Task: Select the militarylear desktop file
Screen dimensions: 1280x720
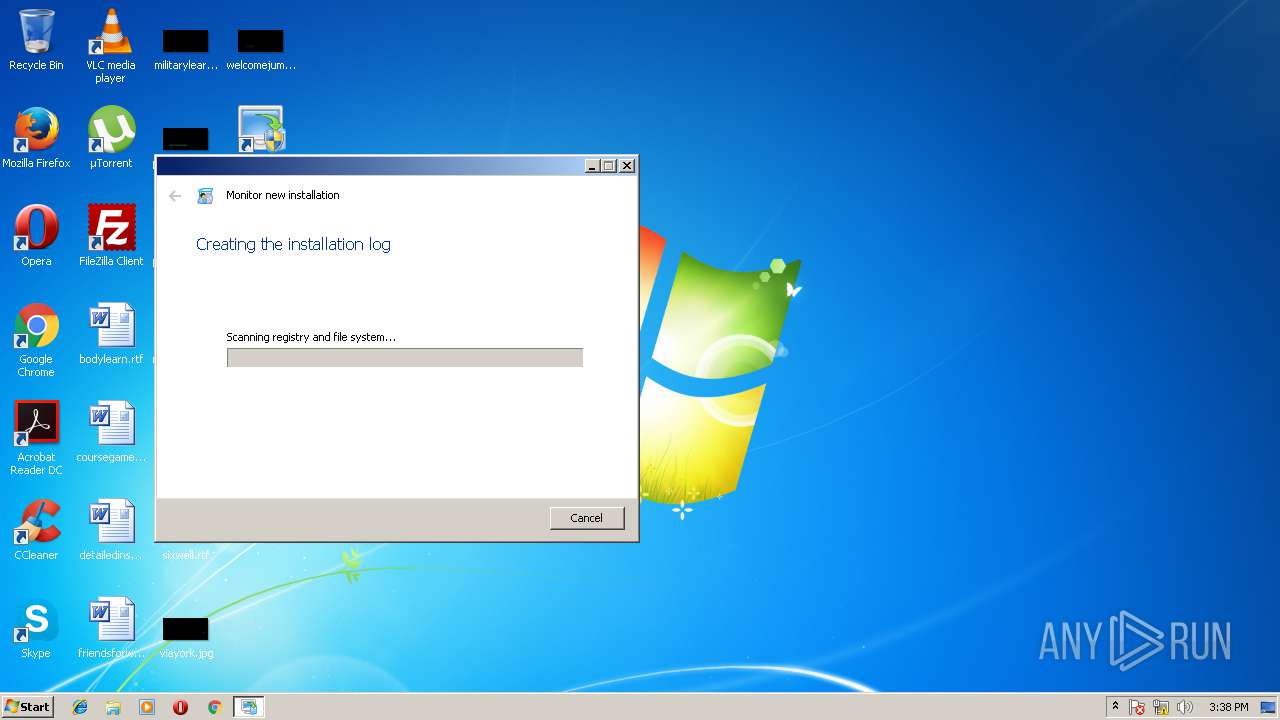Action: tap(186, 50)
